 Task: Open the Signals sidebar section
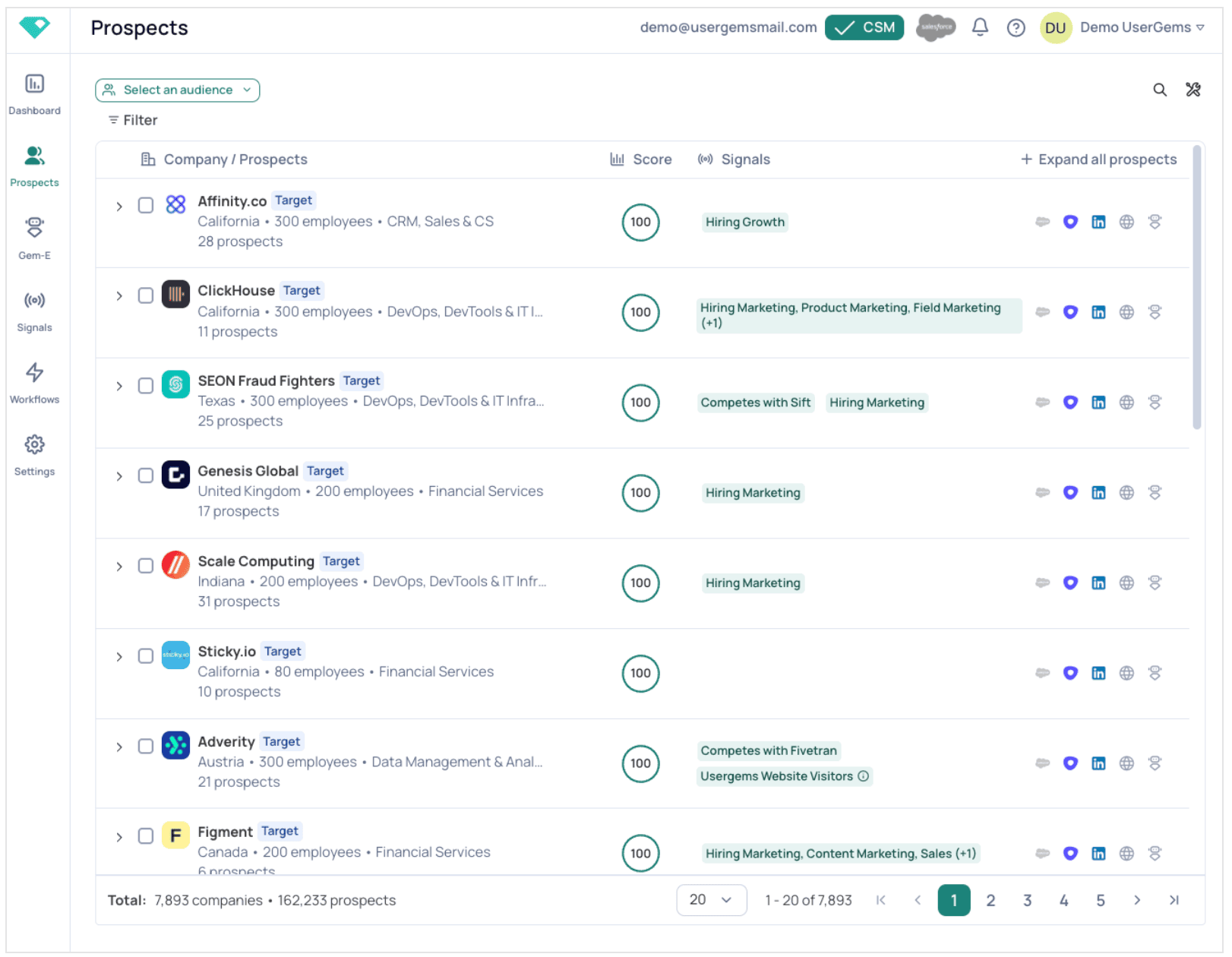point(34,311)
